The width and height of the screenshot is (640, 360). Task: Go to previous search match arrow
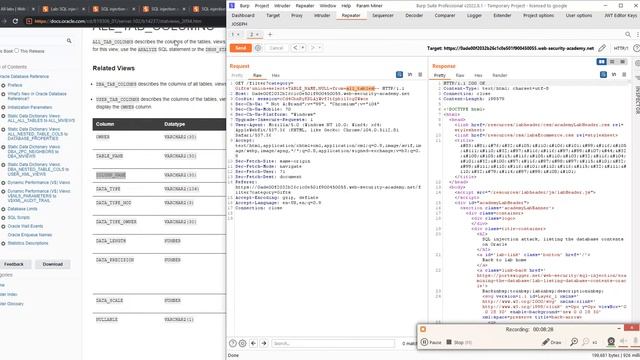(x=253, y=344)
